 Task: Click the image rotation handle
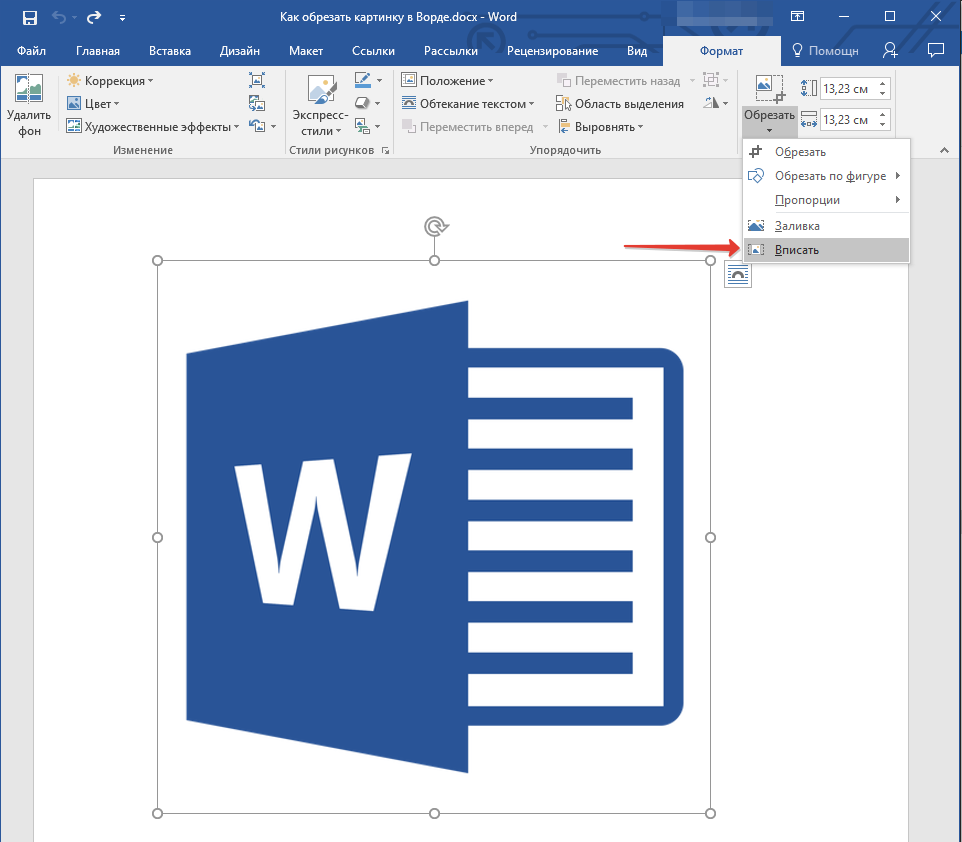pyautogui.click(x=435, y=226)
